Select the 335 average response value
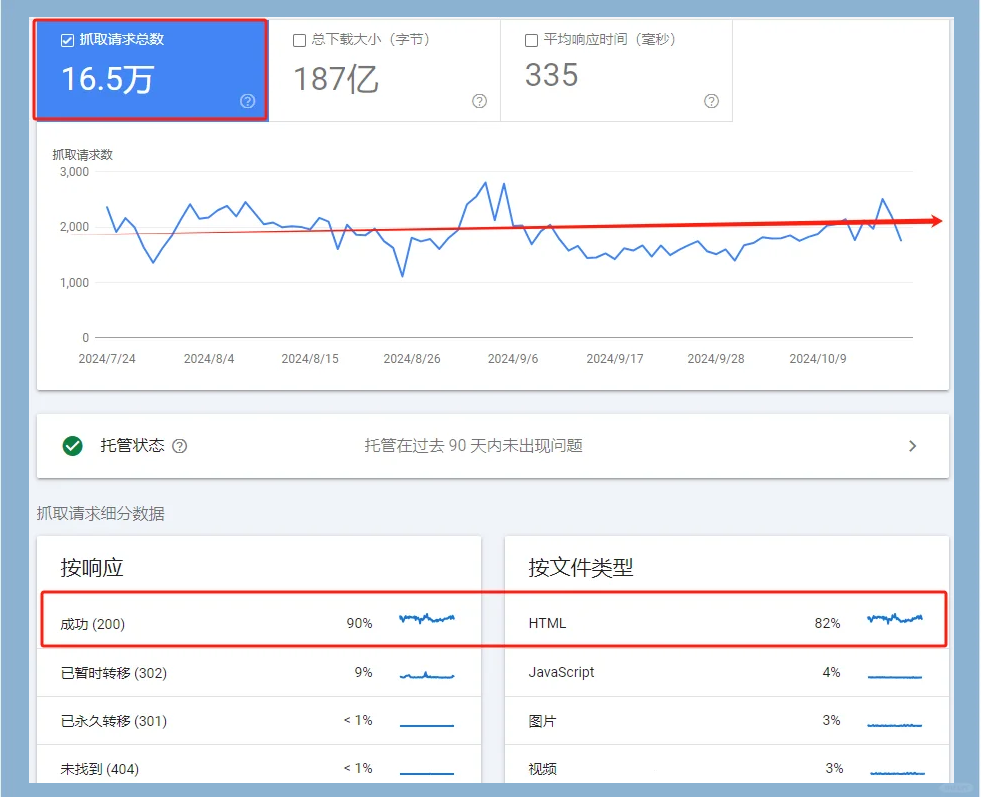 551,75
